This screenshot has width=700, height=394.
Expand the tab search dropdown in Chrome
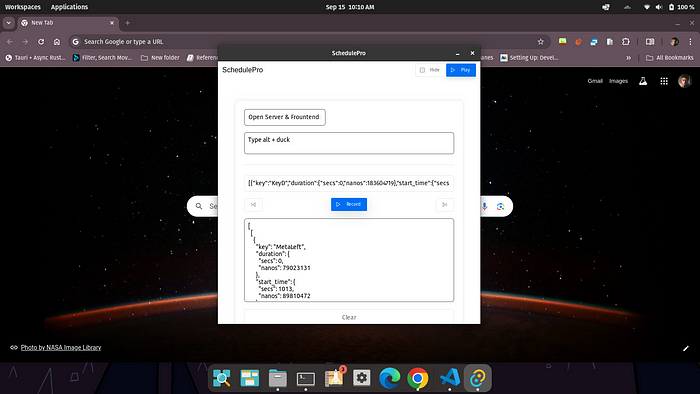(x=8, y=23)
